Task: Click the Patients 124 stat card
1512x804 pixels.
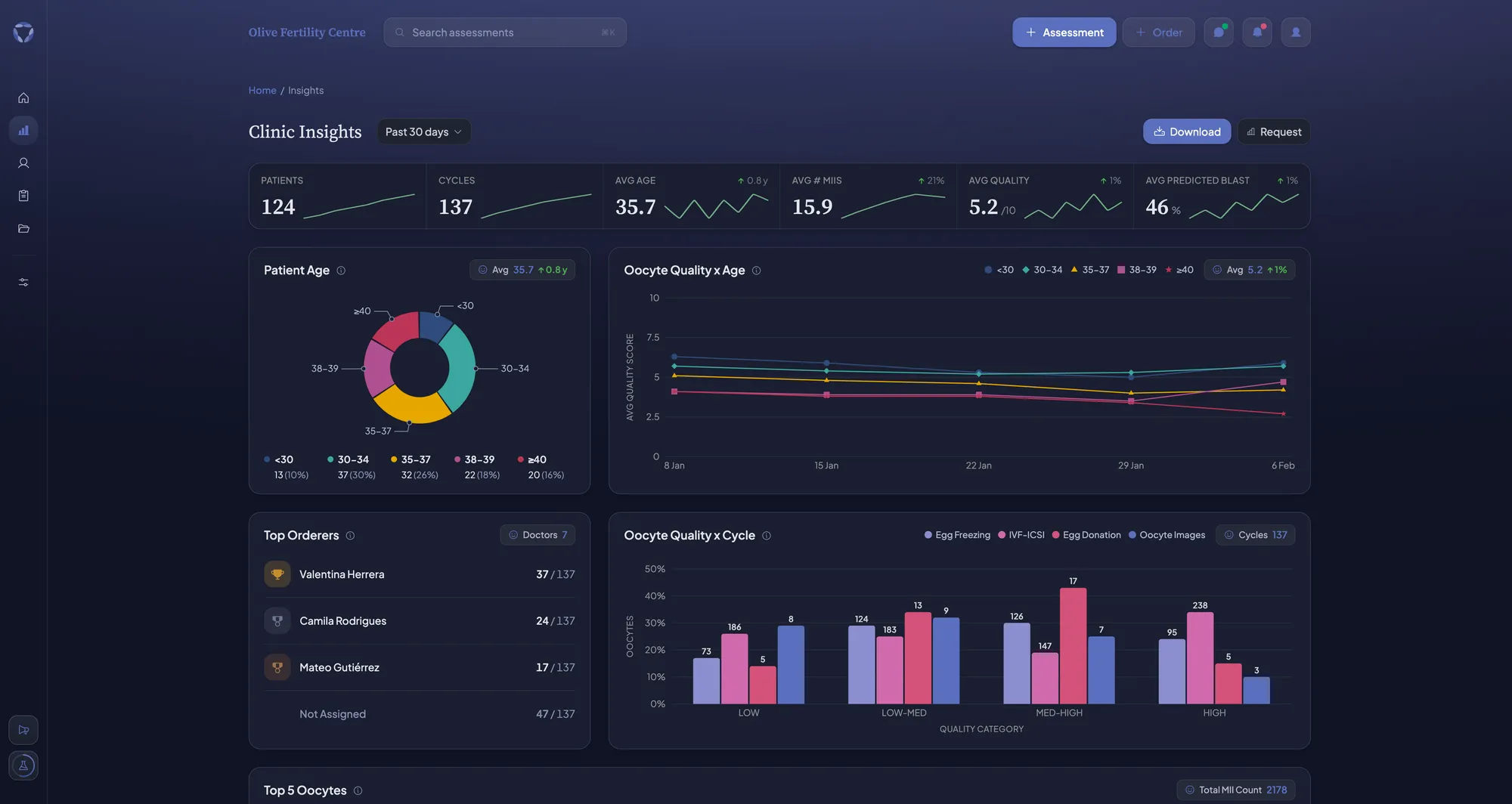Action: 337,196
